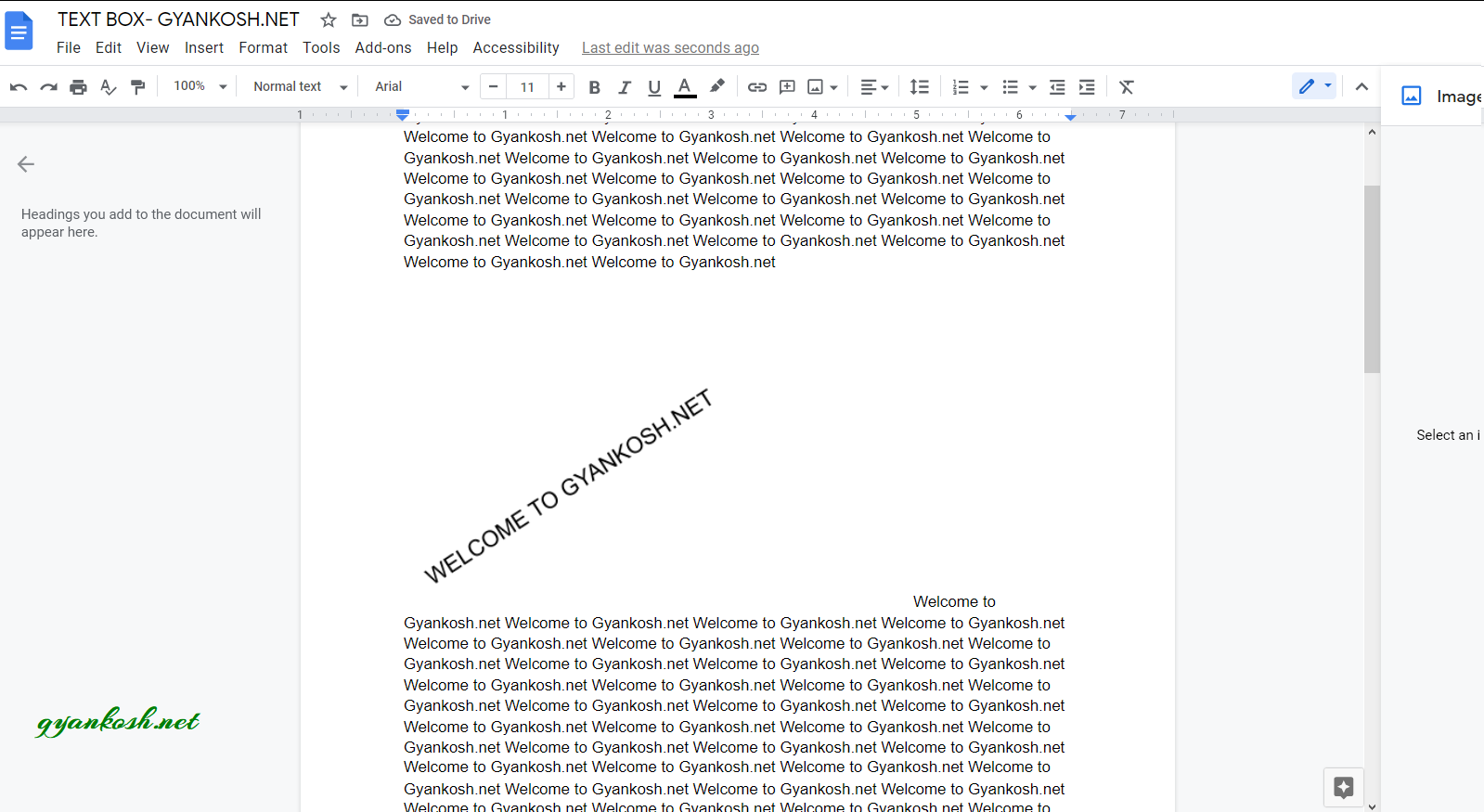1484x812 pixels.
Task: Open the Format menu
Action: pos(264,47)
